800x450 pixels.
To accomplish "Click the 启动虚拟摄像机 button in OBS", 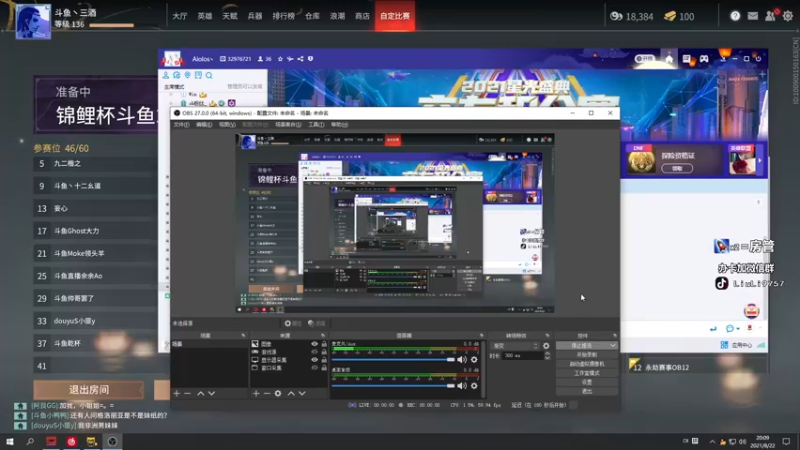I will click(x=587, y=364).
